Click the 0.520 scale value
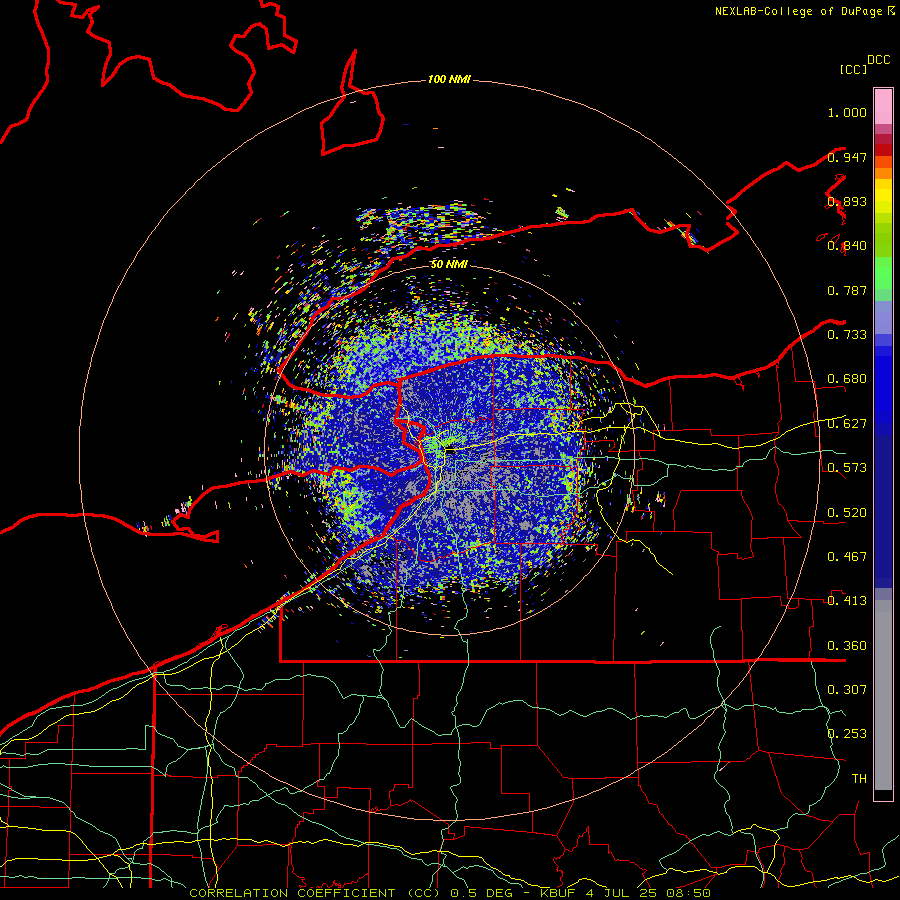900x900 pixels. click(x=847, y=513)
